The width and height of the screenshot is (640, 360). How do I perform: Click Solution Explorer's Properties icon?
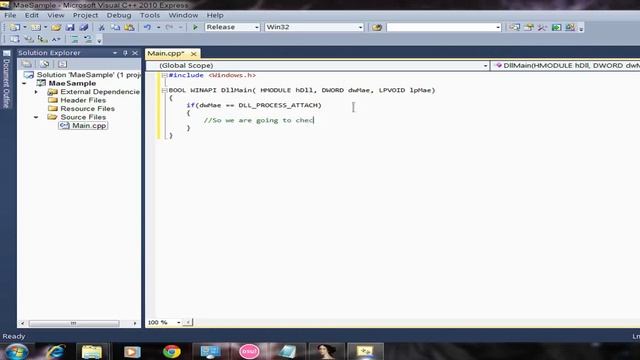click(x=27, y=64)
